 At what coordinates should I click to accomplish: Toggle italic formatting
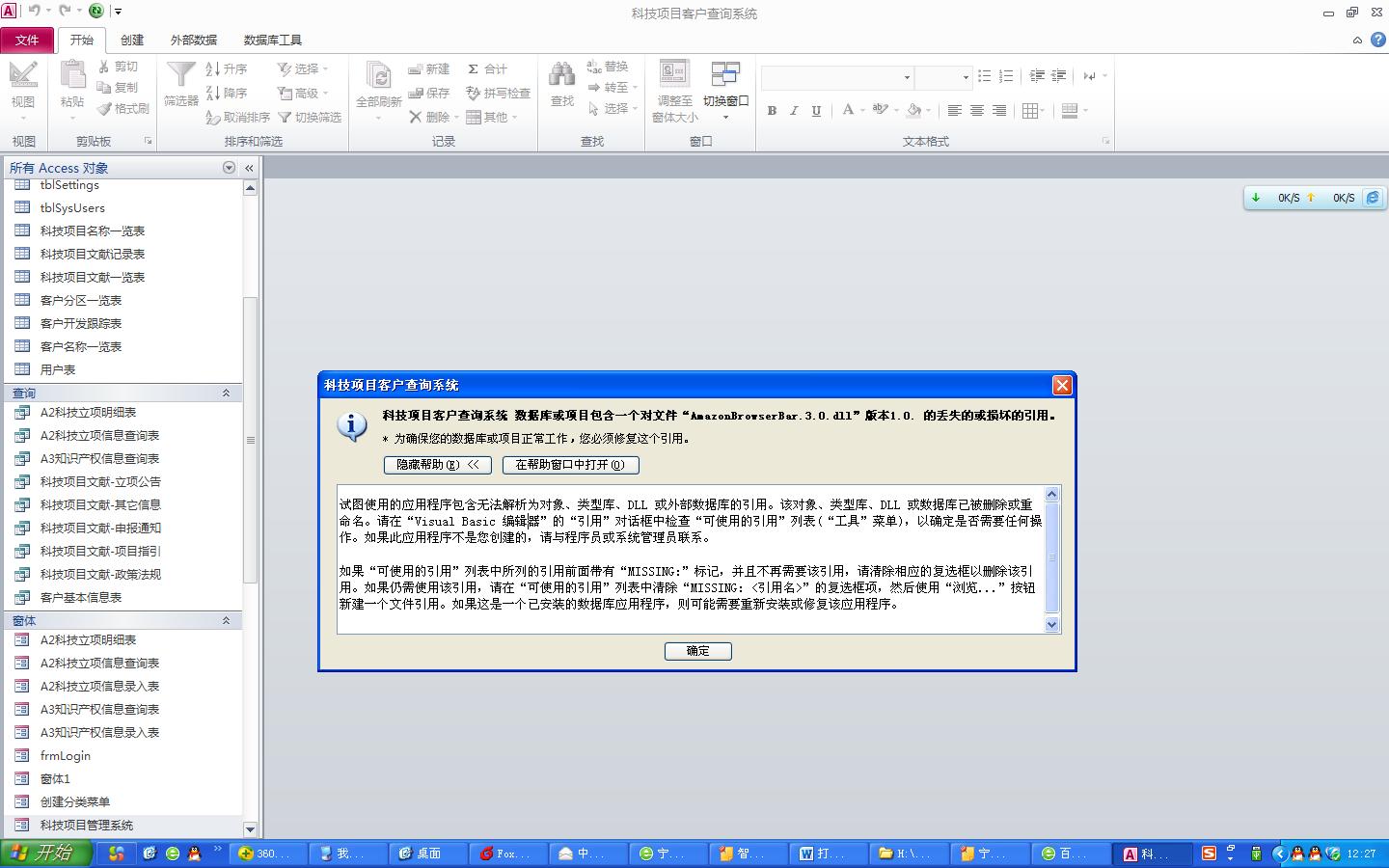click(x=794, y=111)
